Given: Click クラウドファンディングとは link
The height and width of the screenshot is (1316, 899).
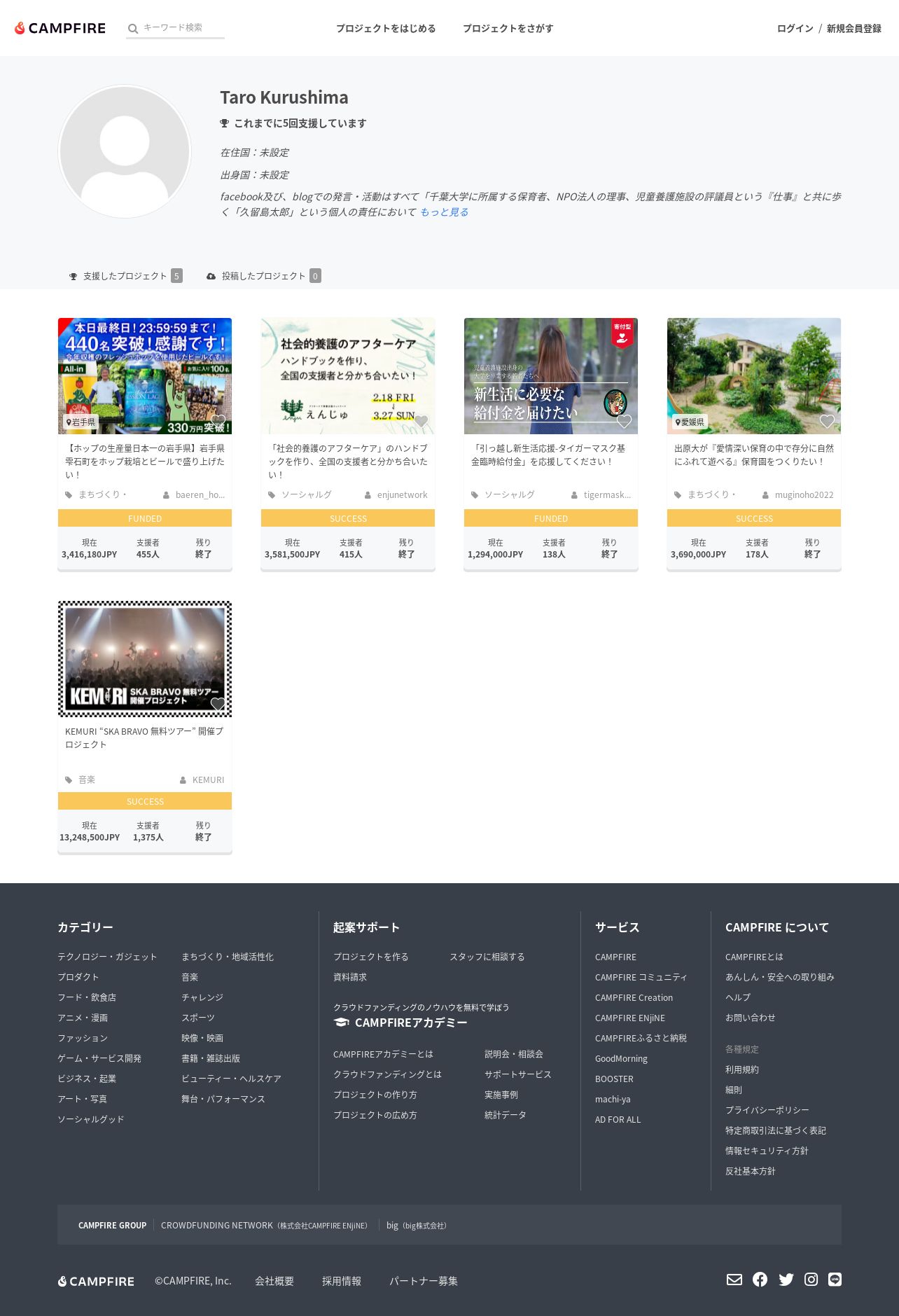Looking at the screenshot, I should pos(387,1074).
